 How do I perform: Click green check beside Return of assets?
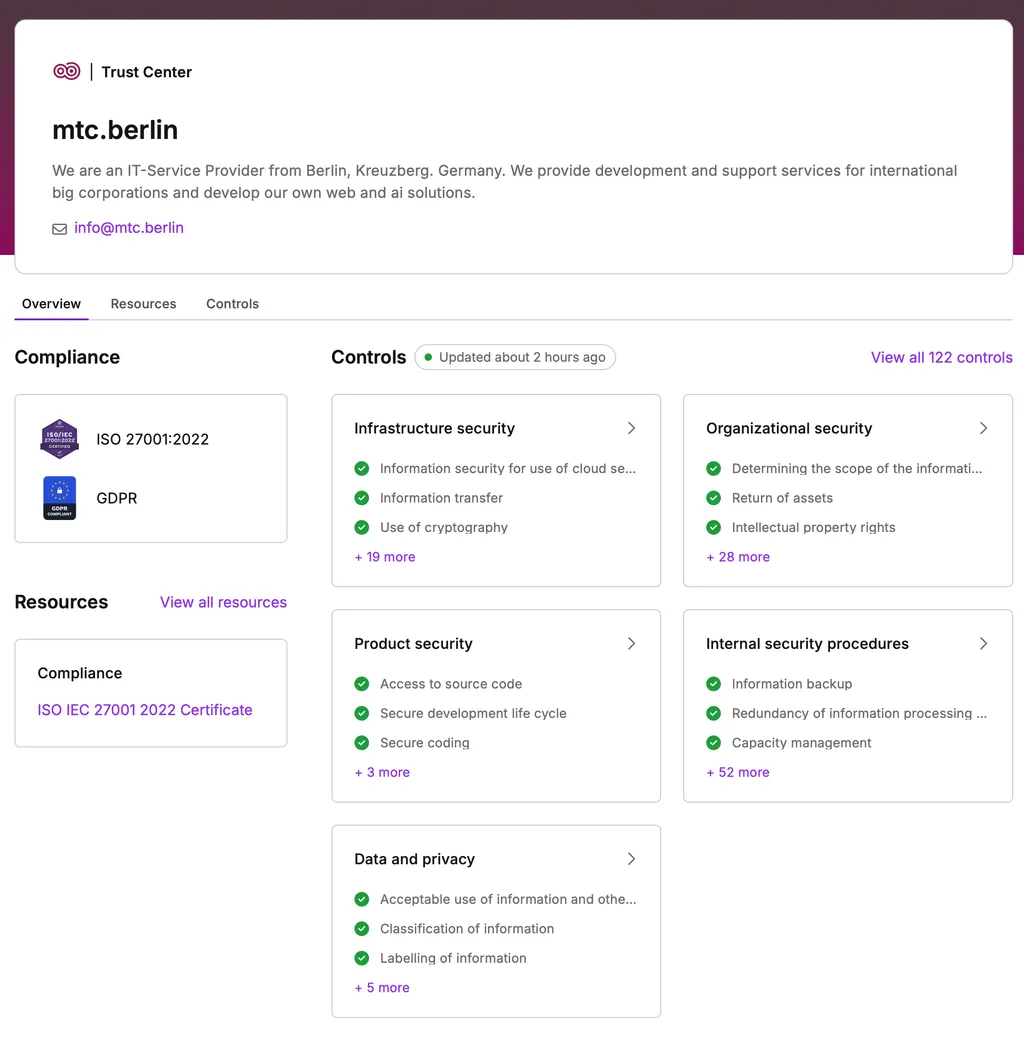tap(714, 498)
